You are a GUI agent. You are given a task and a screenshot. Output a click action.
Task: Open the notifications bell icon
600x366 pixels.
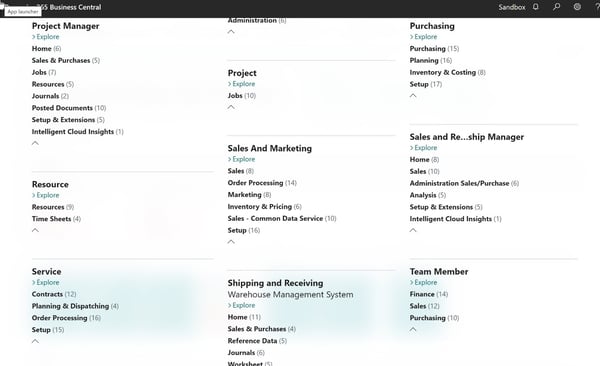pos(536,7)
